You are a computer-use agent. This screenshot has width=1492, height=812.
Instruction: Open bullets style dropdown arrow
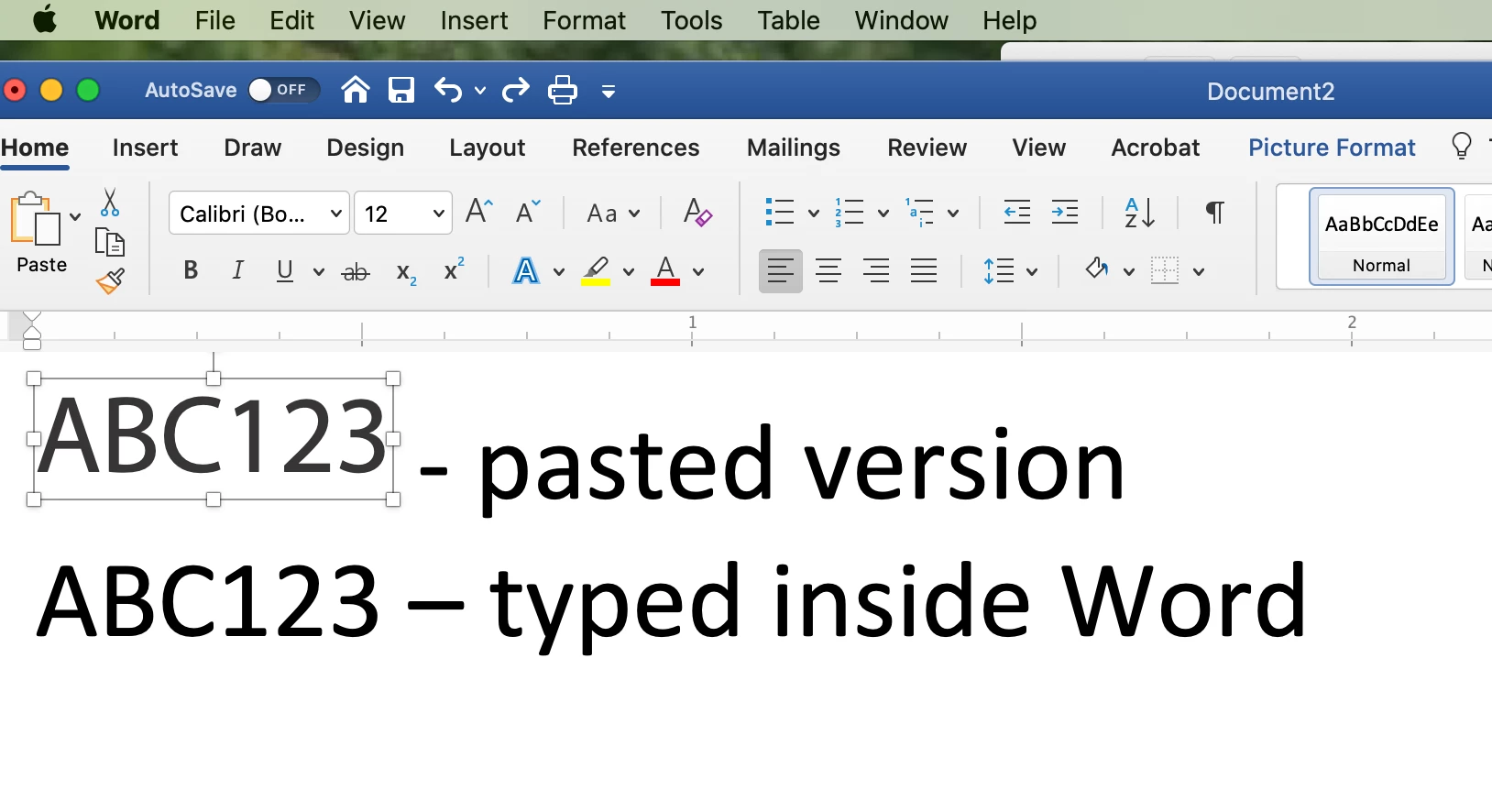(x=813, y=214)
